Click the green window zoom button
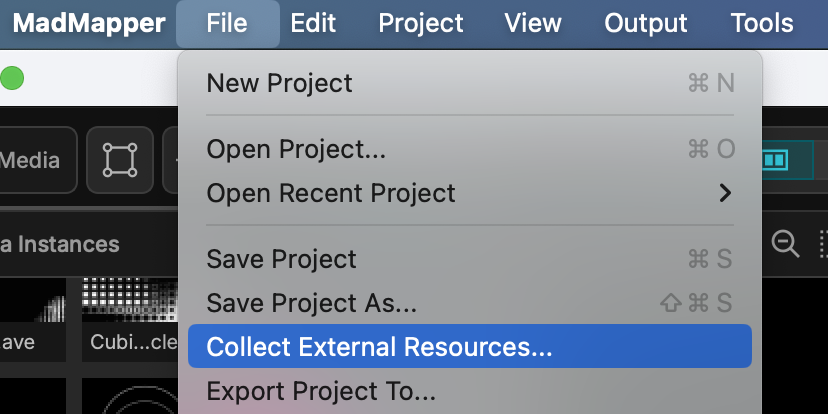The height and width of the screenshot is (414, 828). (12, 78)
